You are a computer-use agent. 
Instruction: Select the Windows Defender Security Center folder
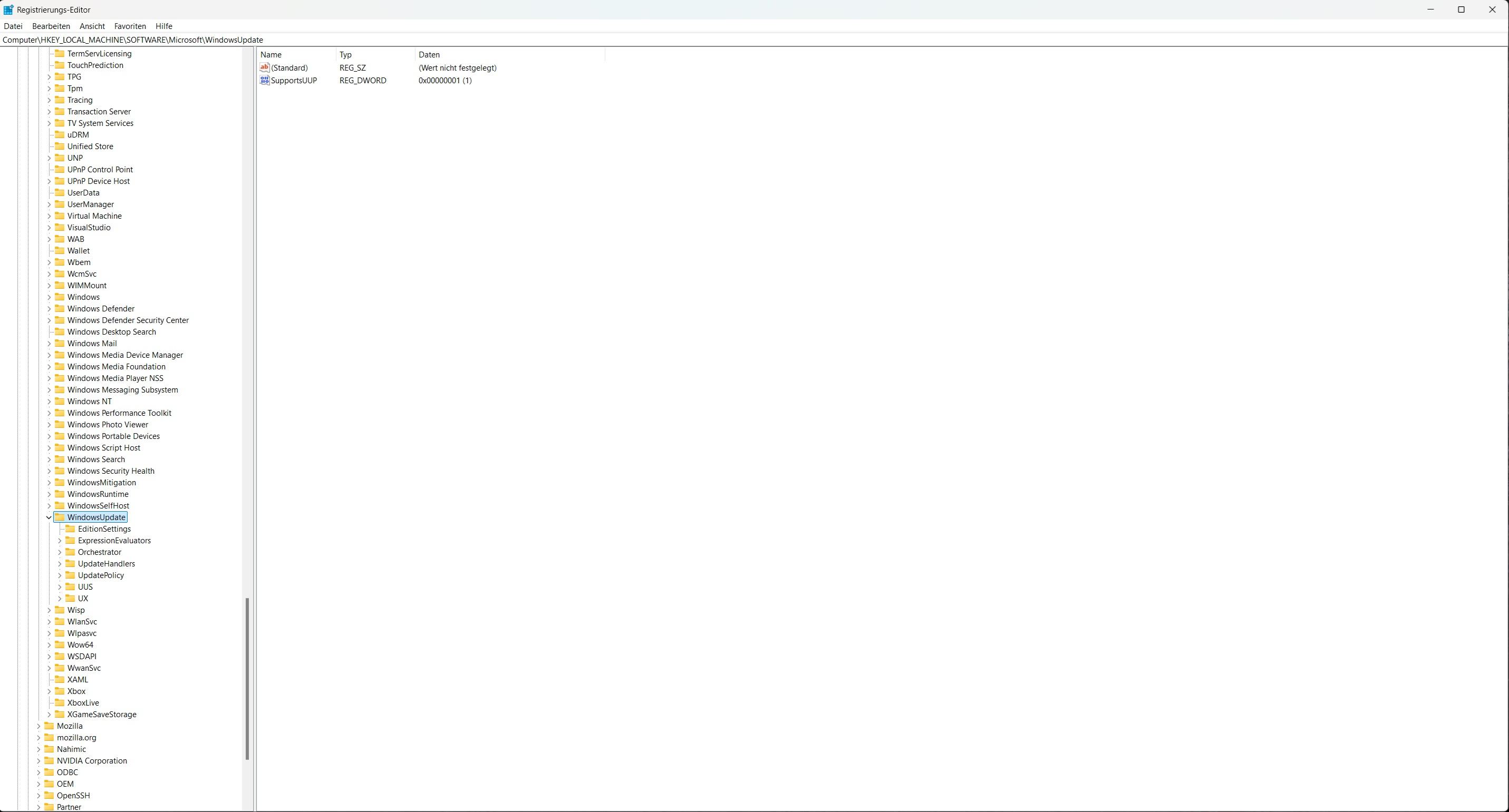129,320
